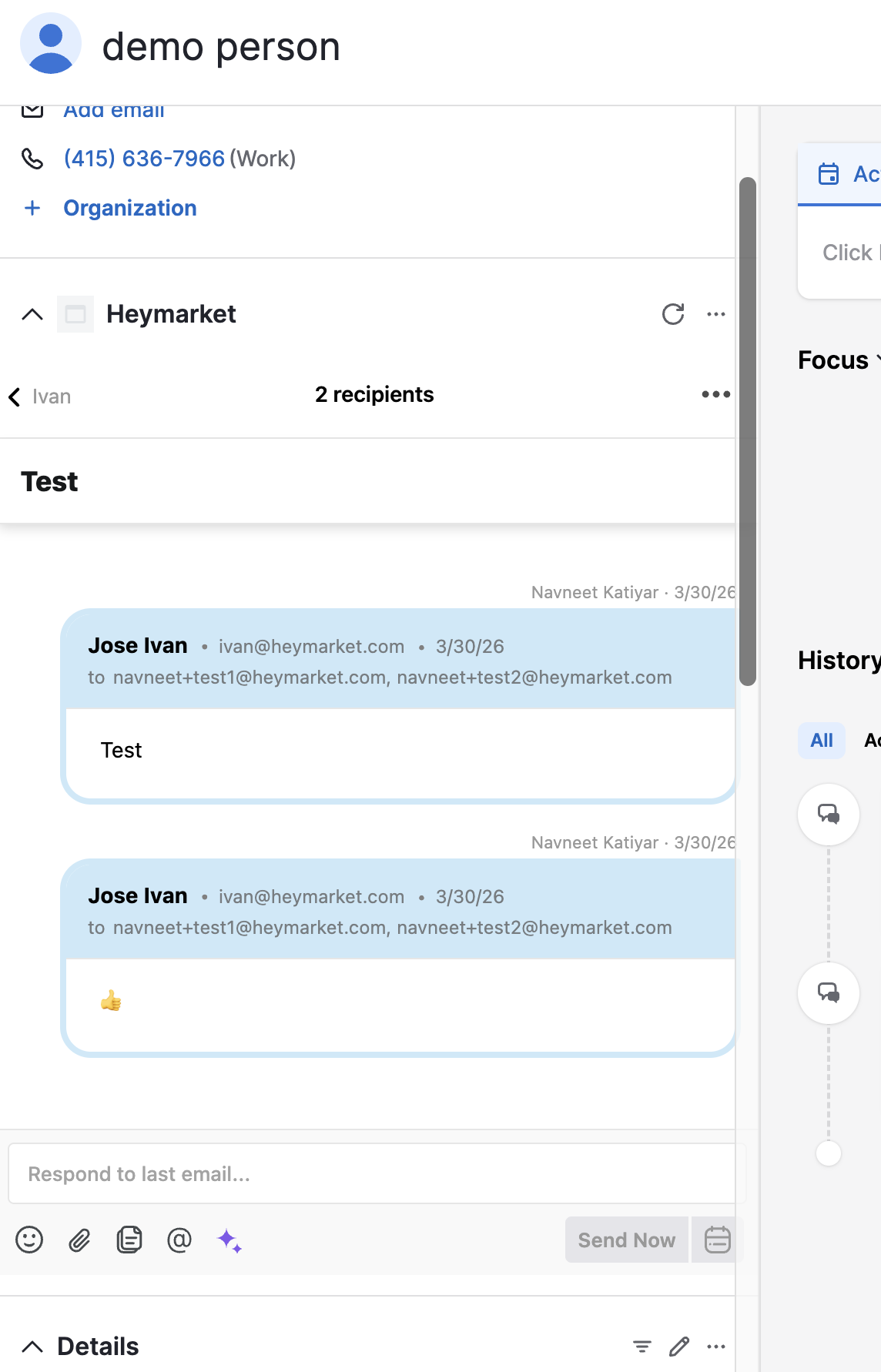The image size is (881, 1372).
Task: Click the Heymarket app logo icon
Action: click(75, 314)
